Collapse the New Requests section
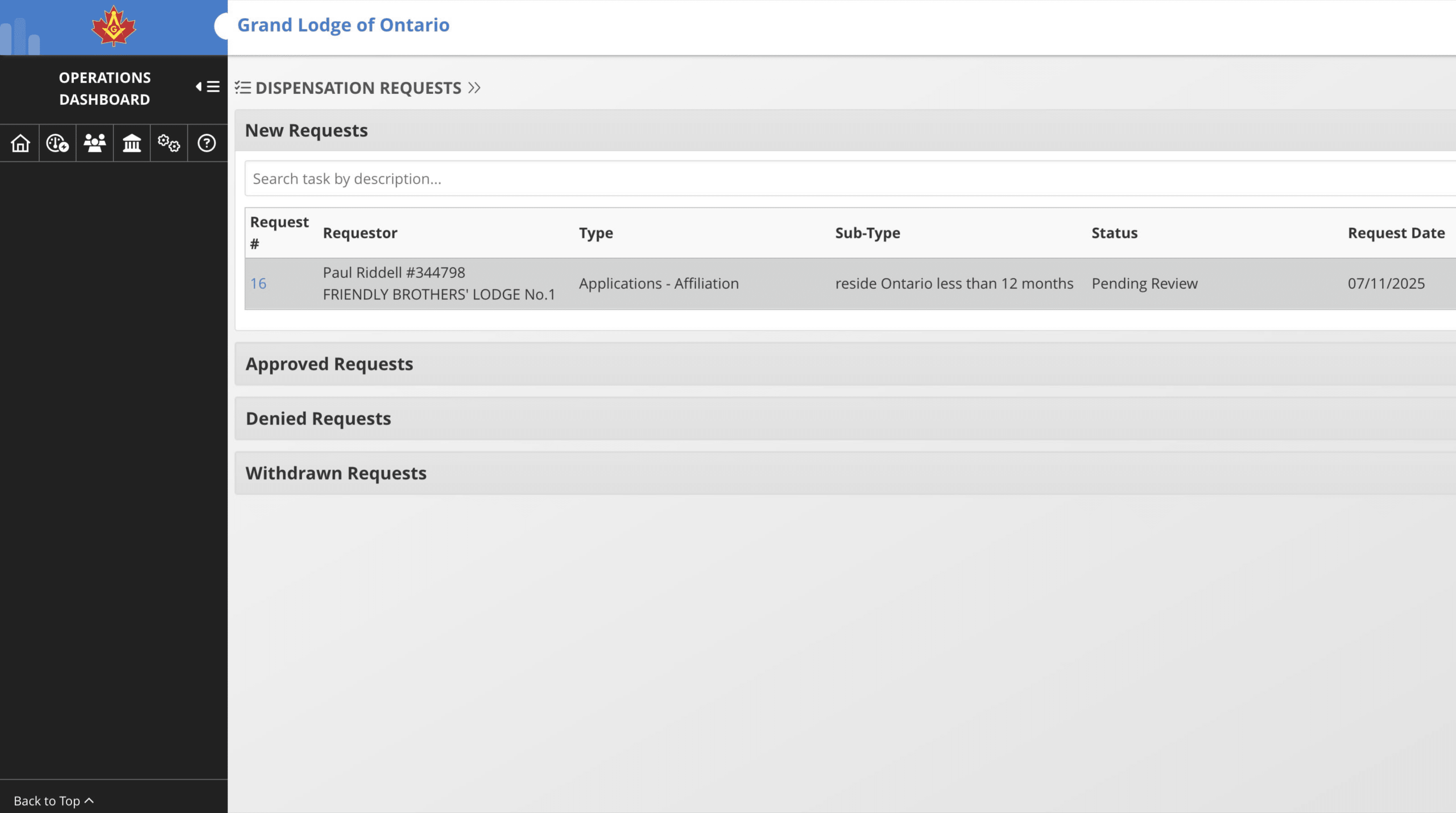Screen dimensions: 1456x813 [x=845, y=130]
